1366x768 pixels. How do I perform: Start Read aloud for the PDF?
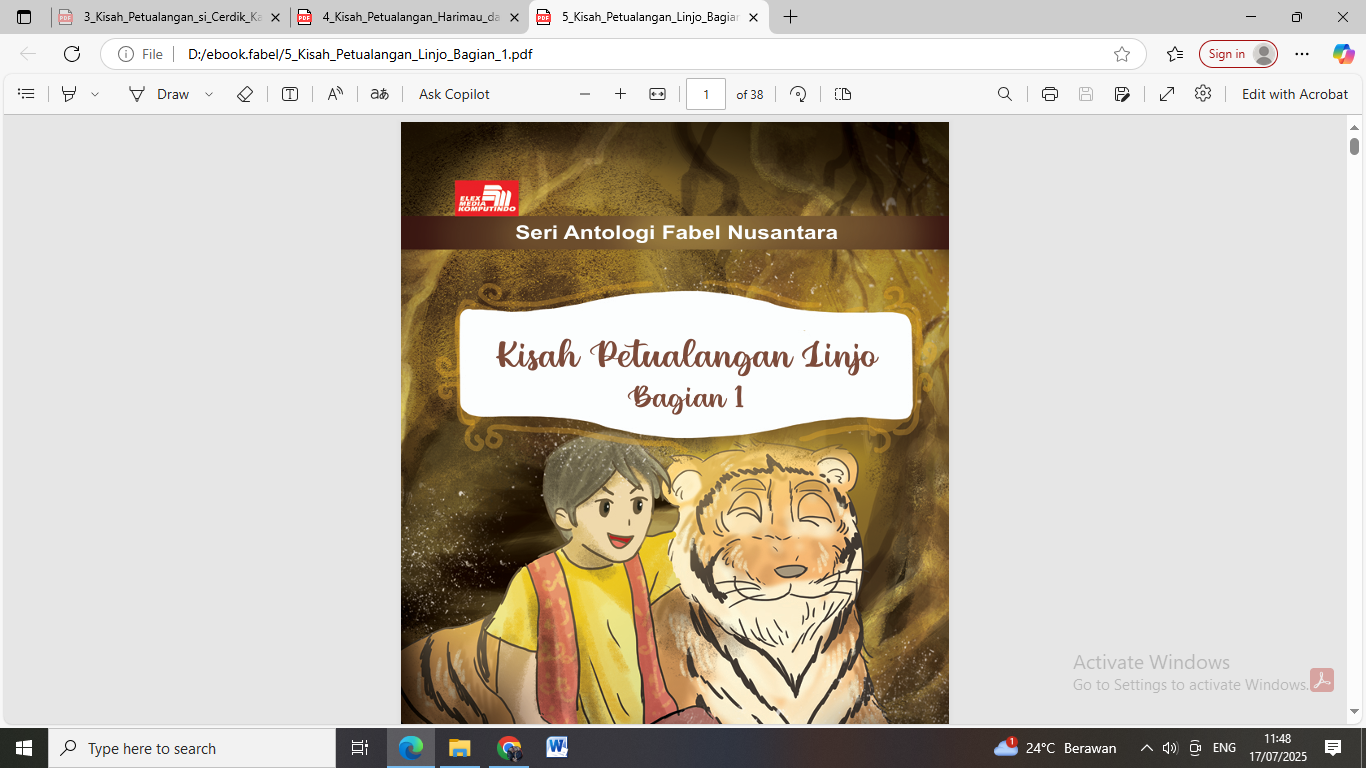(334, 93)
